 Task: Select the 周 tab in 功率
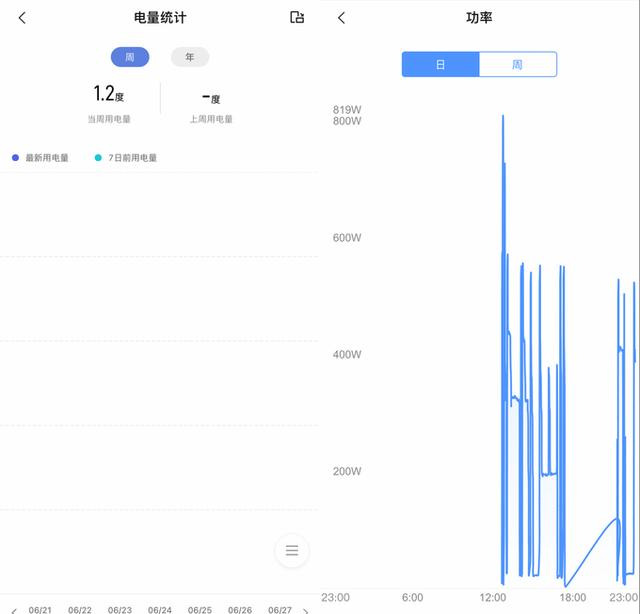click(x=518, y=64)
